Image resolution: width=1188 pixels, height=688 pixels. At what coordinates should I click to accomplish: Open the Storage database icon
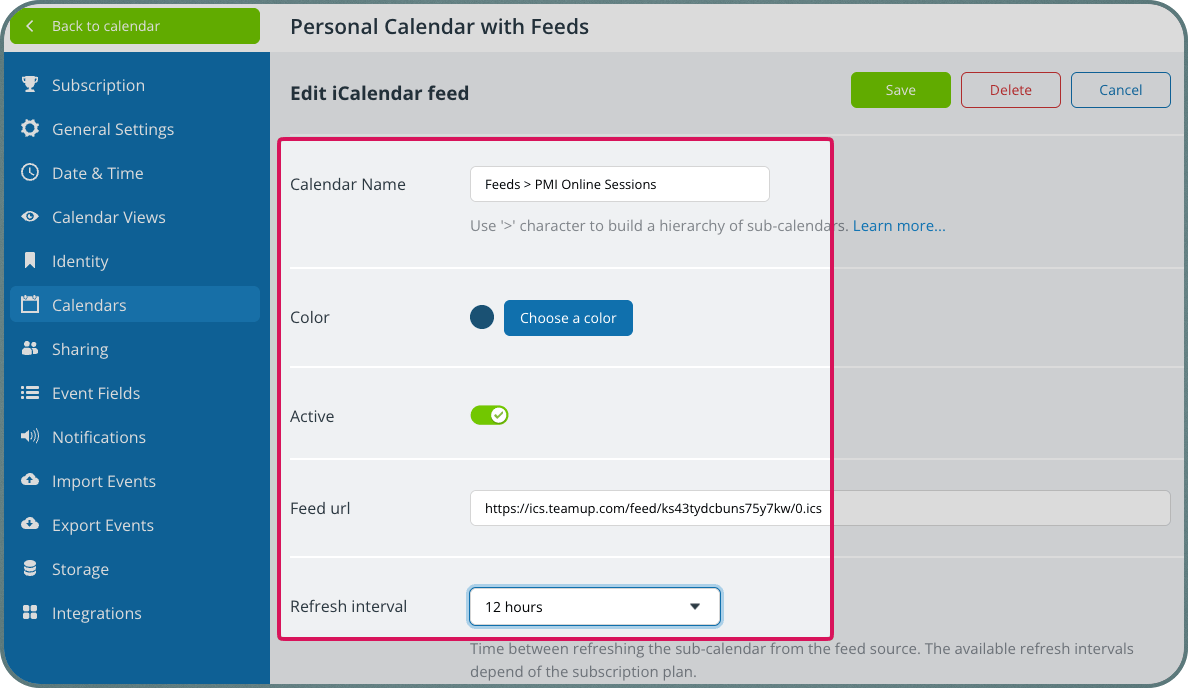[x=30, y=568]
